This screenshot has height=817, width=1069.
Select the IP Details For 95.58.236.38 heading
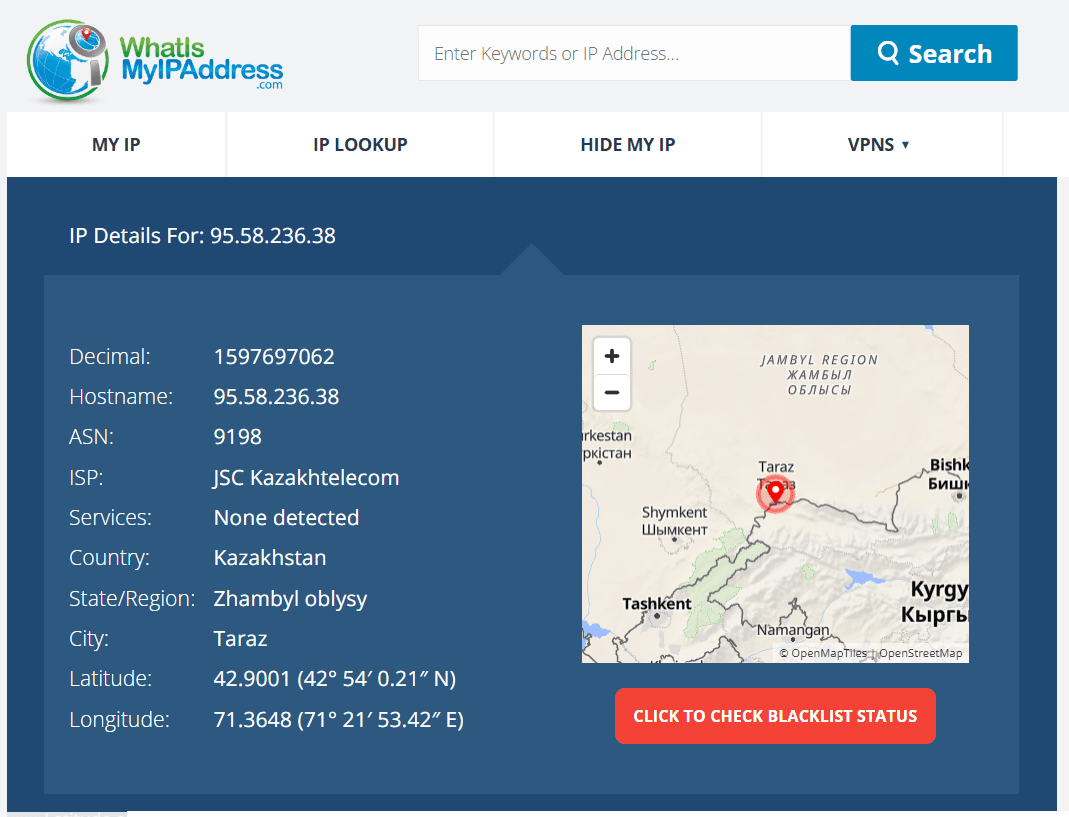(202, 236)
